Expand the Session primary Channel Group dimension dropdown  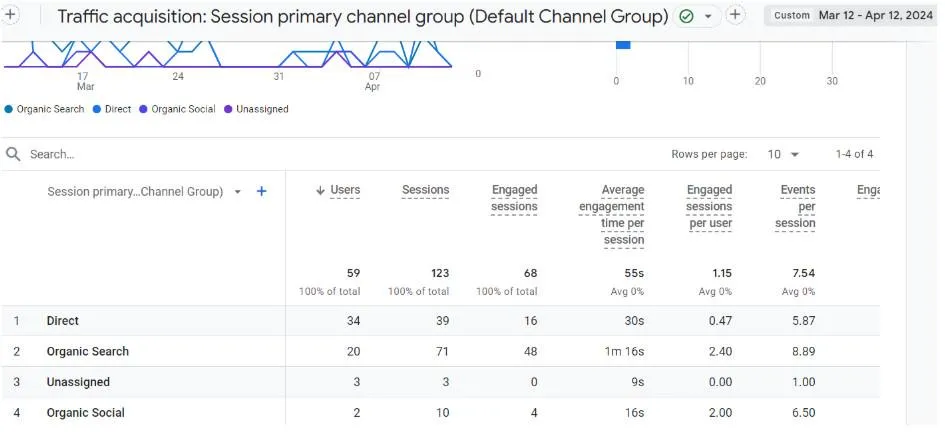pos(238,192)
